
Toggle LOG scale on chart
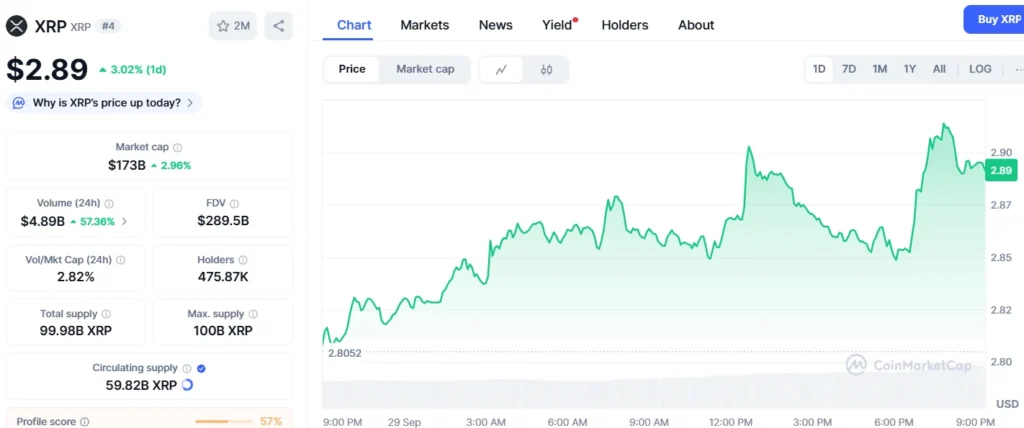click(x=980, y=69)
